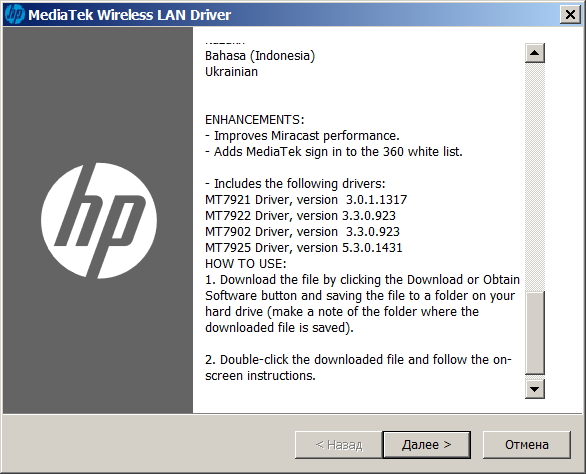Click the Отмена button
This screenshot has width=586, height=474.
527,444
